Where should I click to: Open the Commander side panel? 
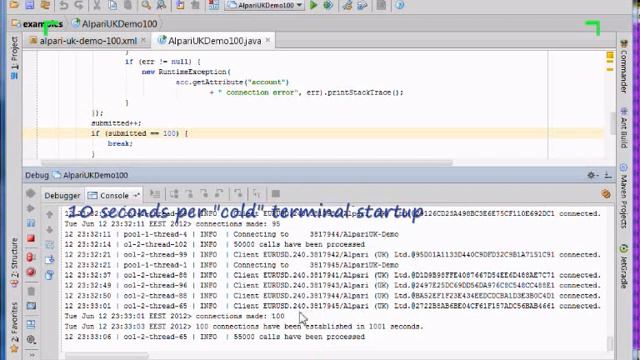coord(624,66)
